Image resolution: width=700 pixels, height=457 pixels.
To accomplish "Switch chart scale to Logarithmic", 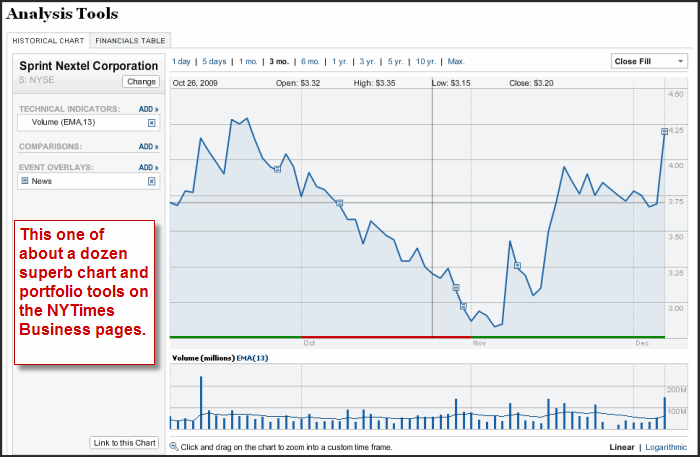I will [x=666, y=447].
